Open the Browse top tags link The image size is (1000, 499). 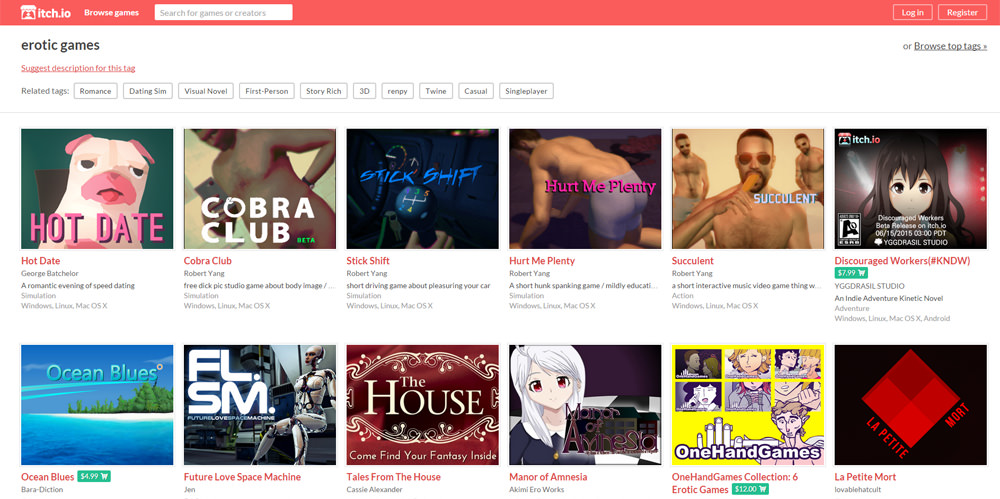click(x=950, y=46)
